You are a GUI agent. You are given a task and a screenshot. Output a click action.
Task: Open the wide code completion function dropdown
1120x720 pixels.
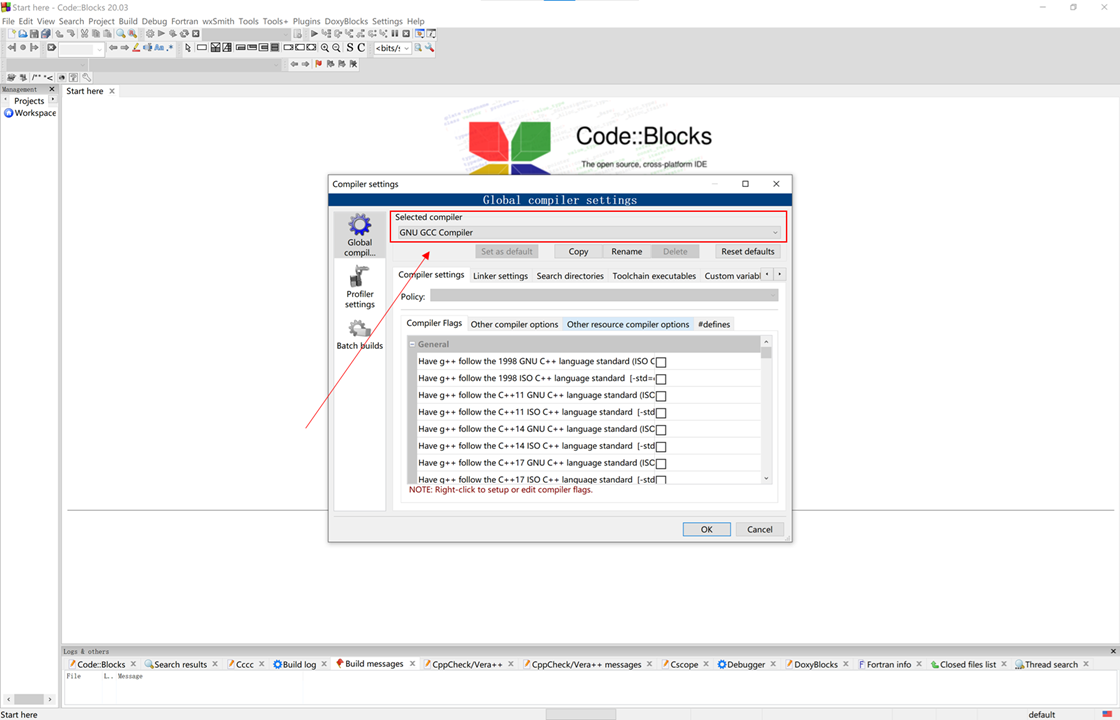pyautogui.click(x=186, y=64)
